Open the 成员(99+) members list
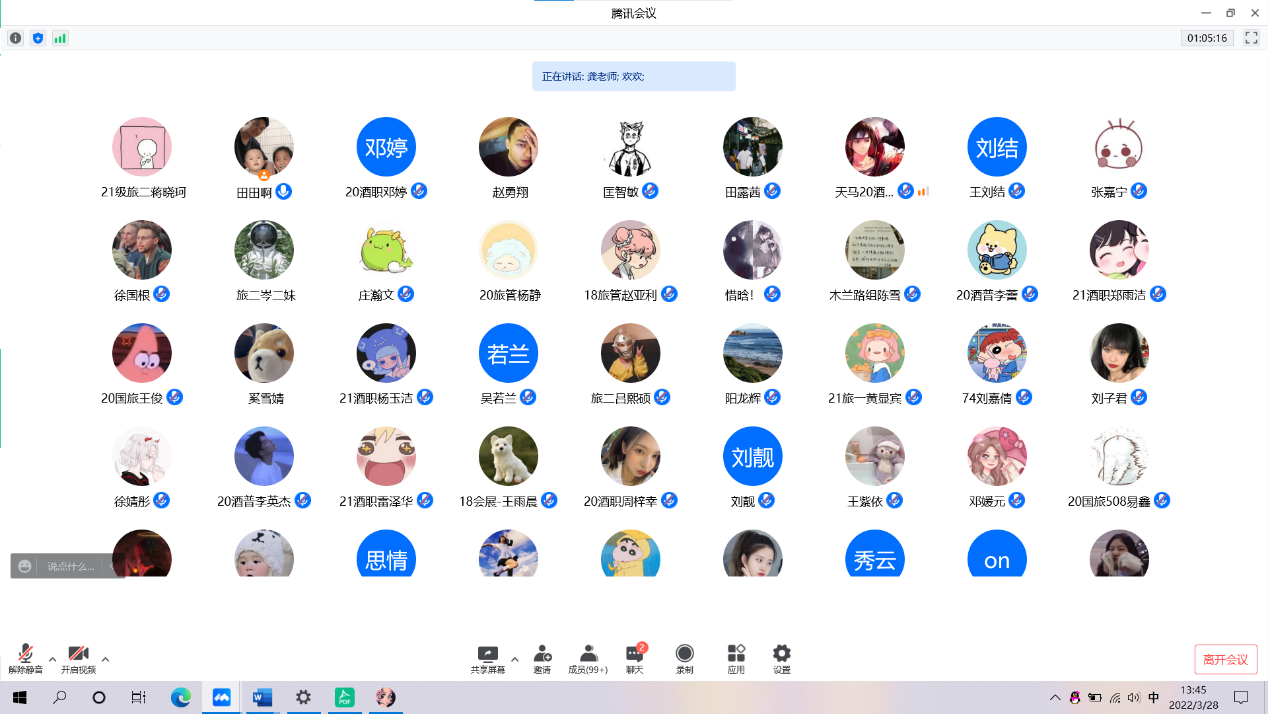1268x714 pixels. pos(588,658)
